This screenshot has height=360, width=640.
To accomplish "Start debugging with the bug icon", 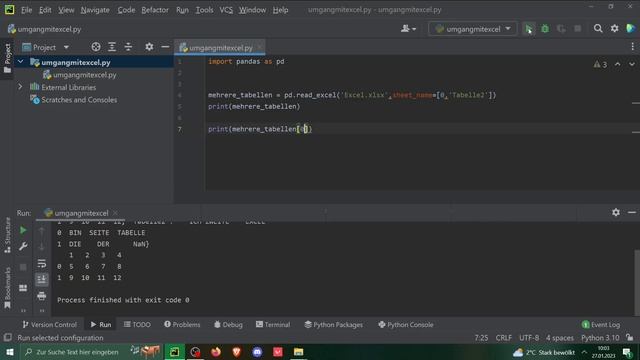I will point(545,29).
